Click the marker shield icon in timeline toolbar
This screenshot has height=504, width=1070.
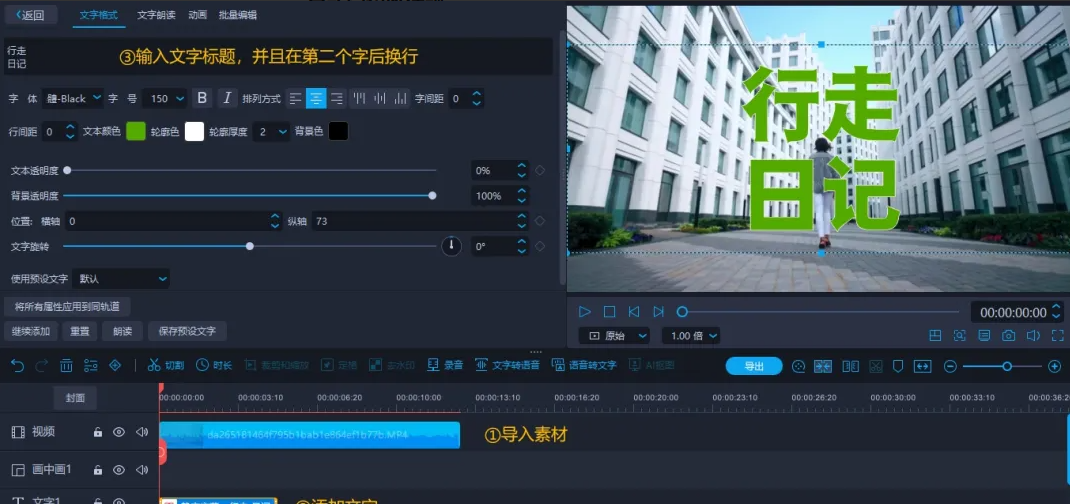pyautogui.click(x=898, y=366)
